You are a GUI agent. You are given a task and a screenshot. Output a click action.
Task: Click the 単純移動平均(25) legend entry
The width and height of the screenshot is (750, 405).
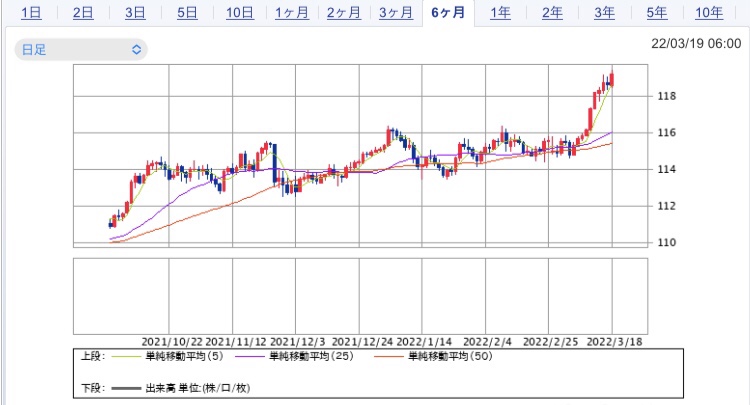coord(294,356)
